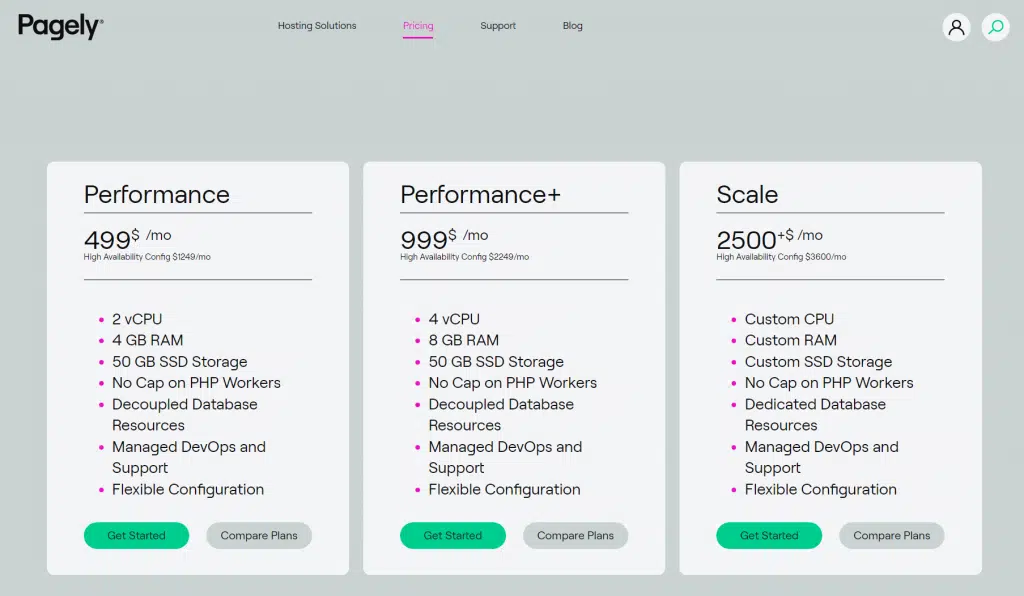Open the user account icon

[x=956, y=27]
